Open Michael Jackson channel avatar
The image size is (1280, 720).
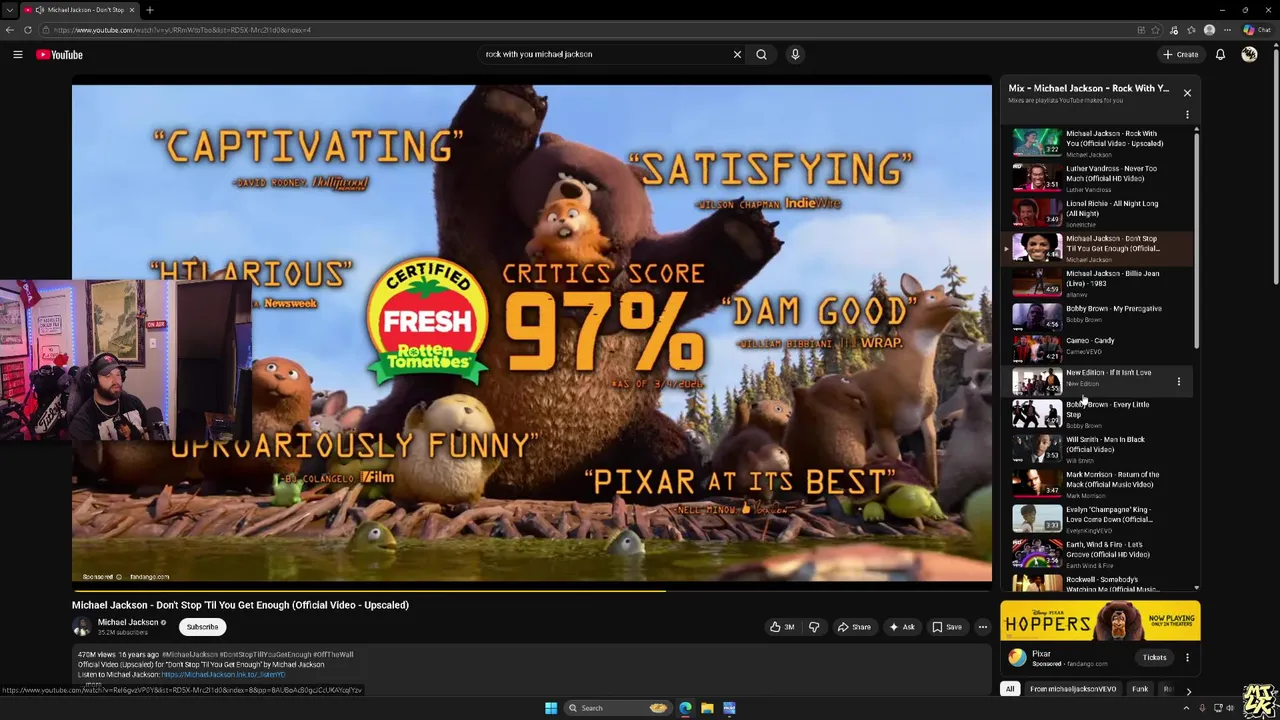point(81,626)
